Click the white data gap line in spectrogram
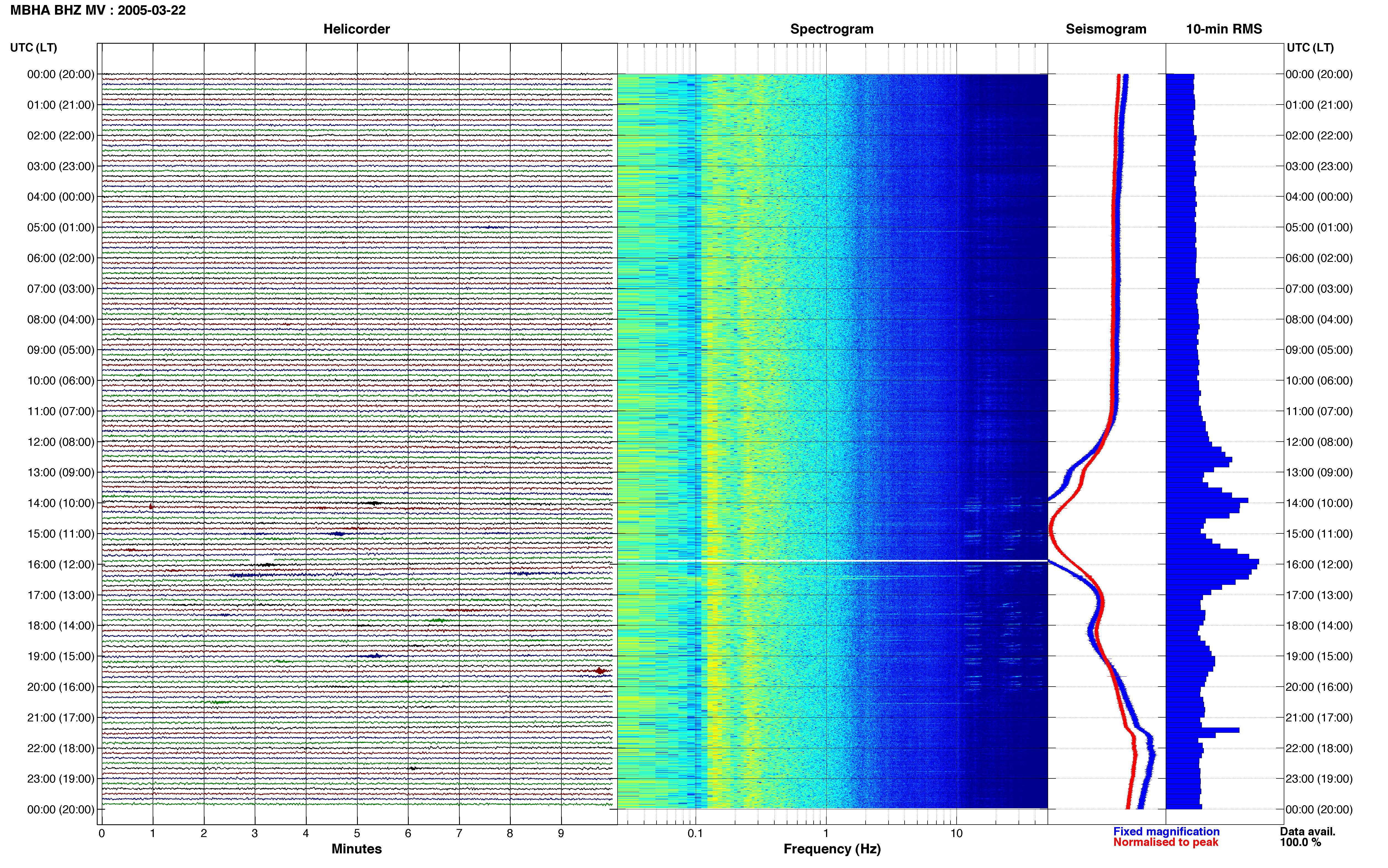This screenshot has height=868, width=1388. pyautogui.click(x=832, y=560)
